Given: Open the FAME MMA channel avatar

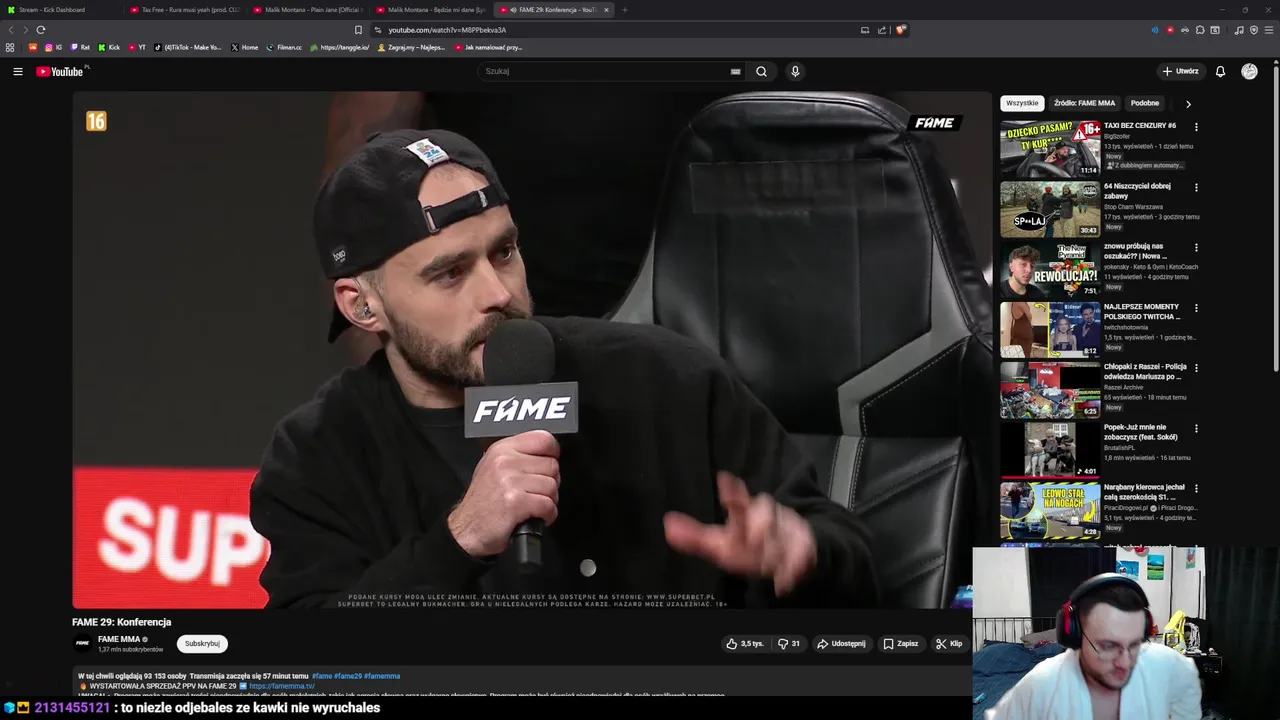Looking at the screenshot, I should pyautogui.click(x=83, y=643).
